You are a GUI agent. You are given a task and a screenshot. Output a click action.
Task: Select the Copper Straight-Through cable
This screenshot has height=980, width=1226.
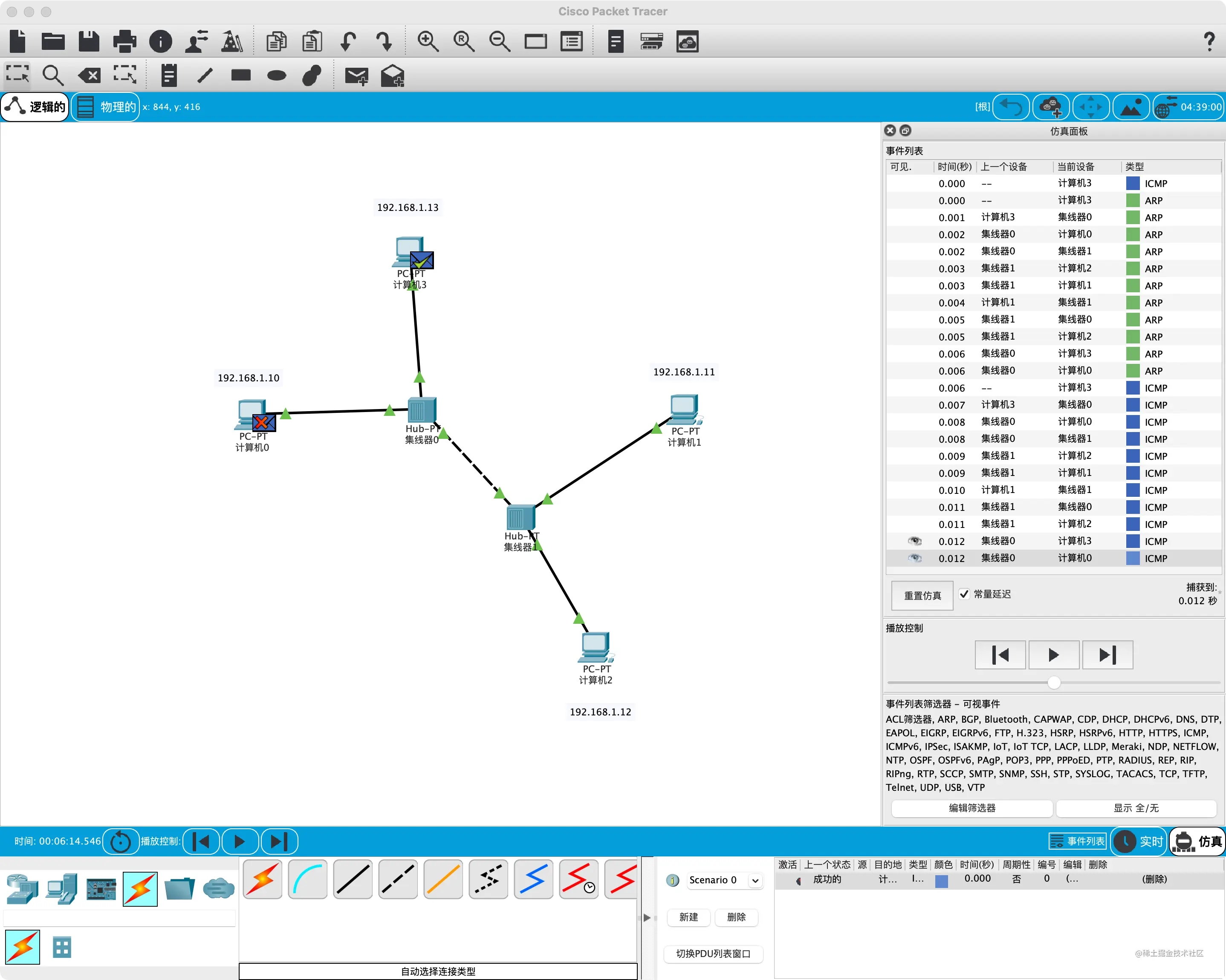pyautogui.click(x=353, y=879)
